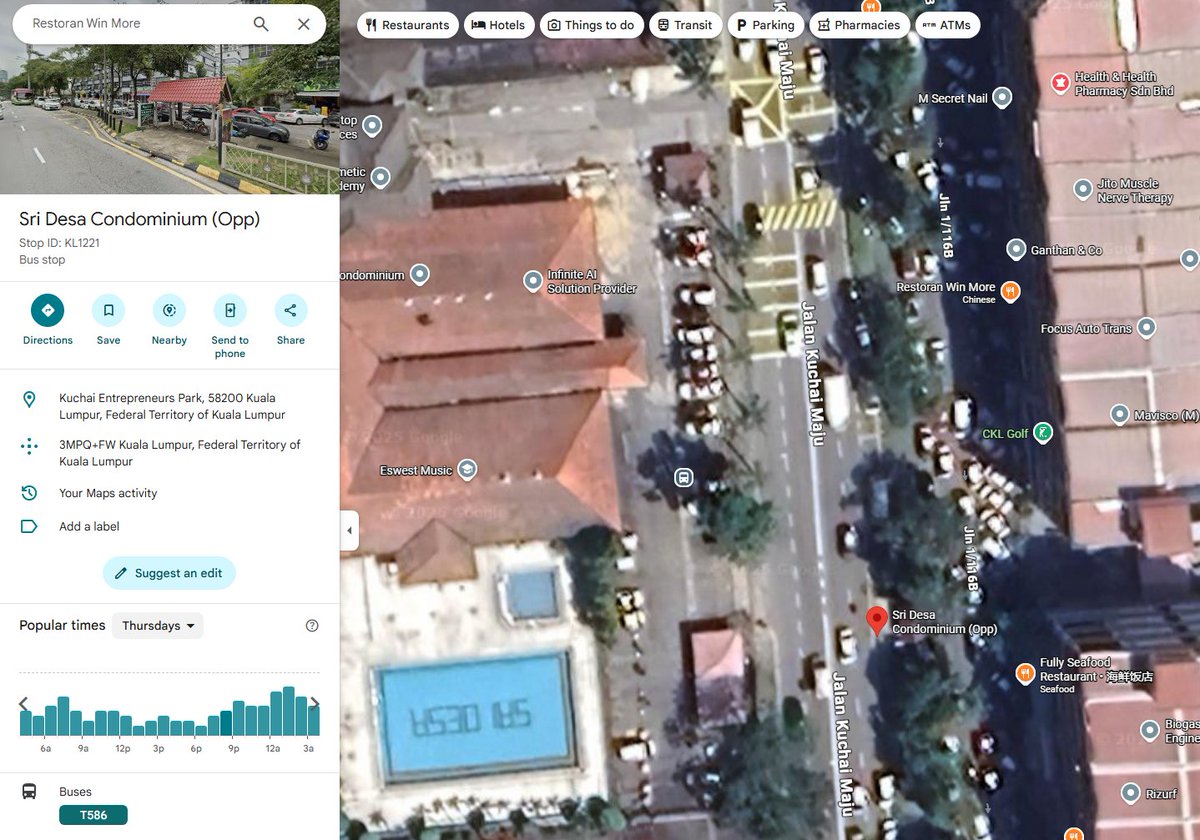This screenshot has width=1200, height=840.
Task: Click the red Sri Desa Condominium pin
Action: pyautogui.click(x=877, y=621)
